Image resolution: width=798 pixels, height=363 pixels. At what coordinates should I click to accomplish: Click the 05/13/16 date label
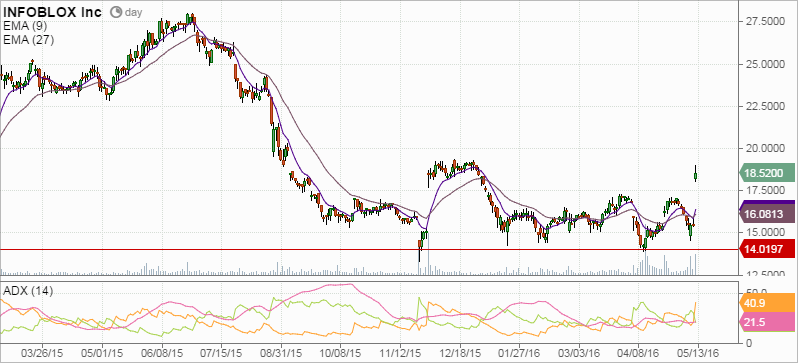tap(698, 352)
